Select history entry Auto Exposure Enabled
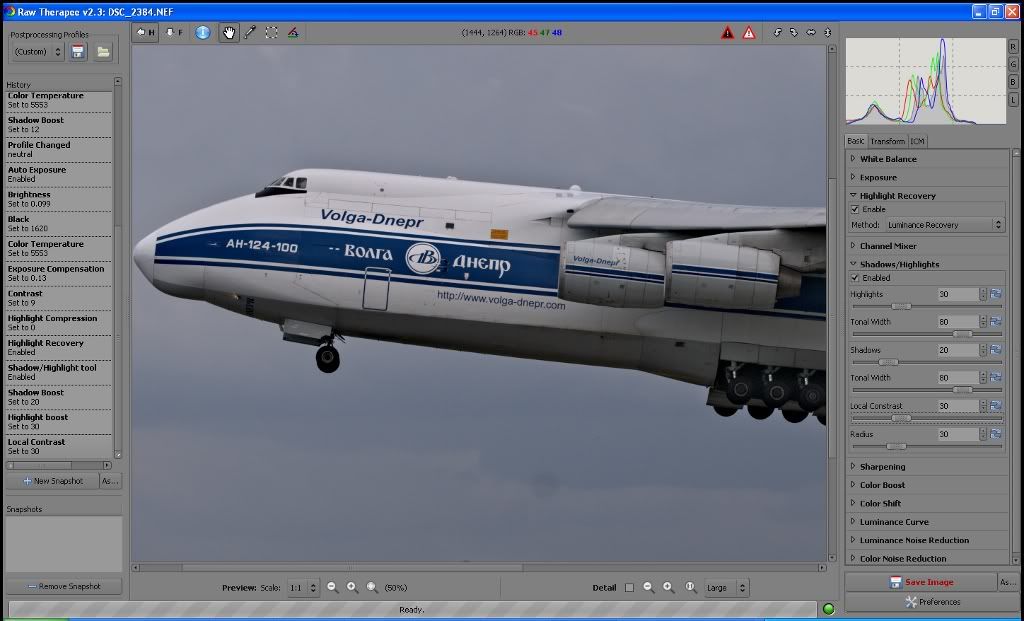 pyautogui.click(x=59, y=174)
